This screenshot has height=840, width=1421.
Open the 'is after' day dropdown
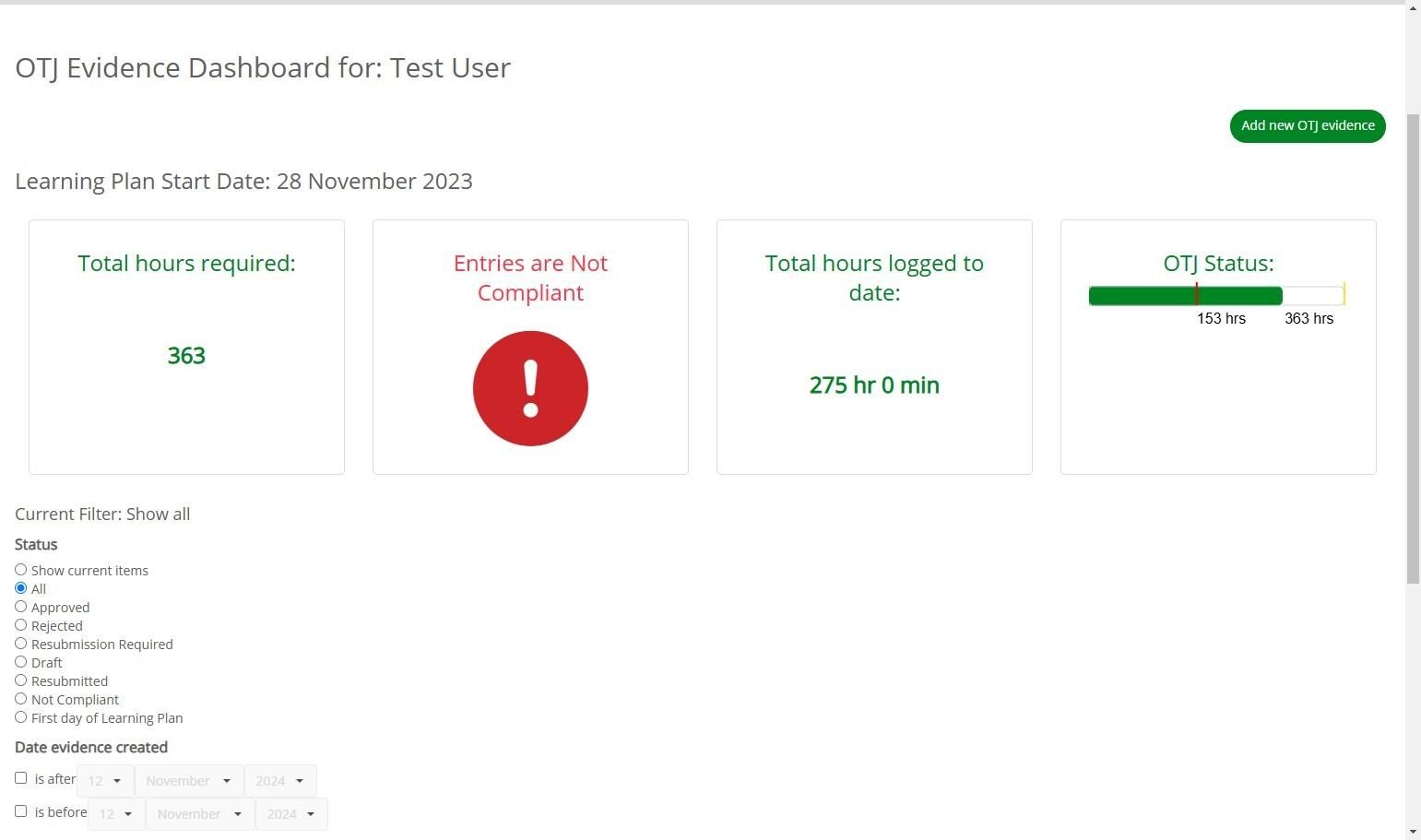(x=105, y=781)
